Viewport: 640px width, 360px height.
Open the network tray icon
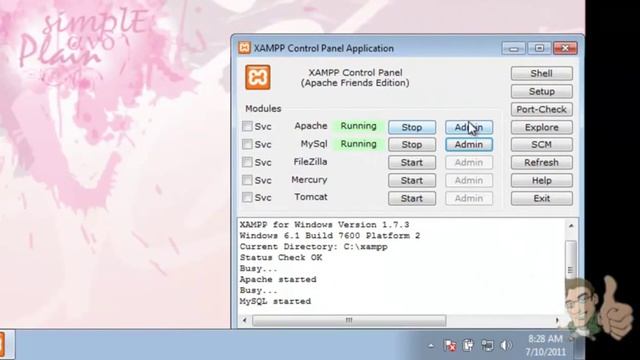point(487,345)
